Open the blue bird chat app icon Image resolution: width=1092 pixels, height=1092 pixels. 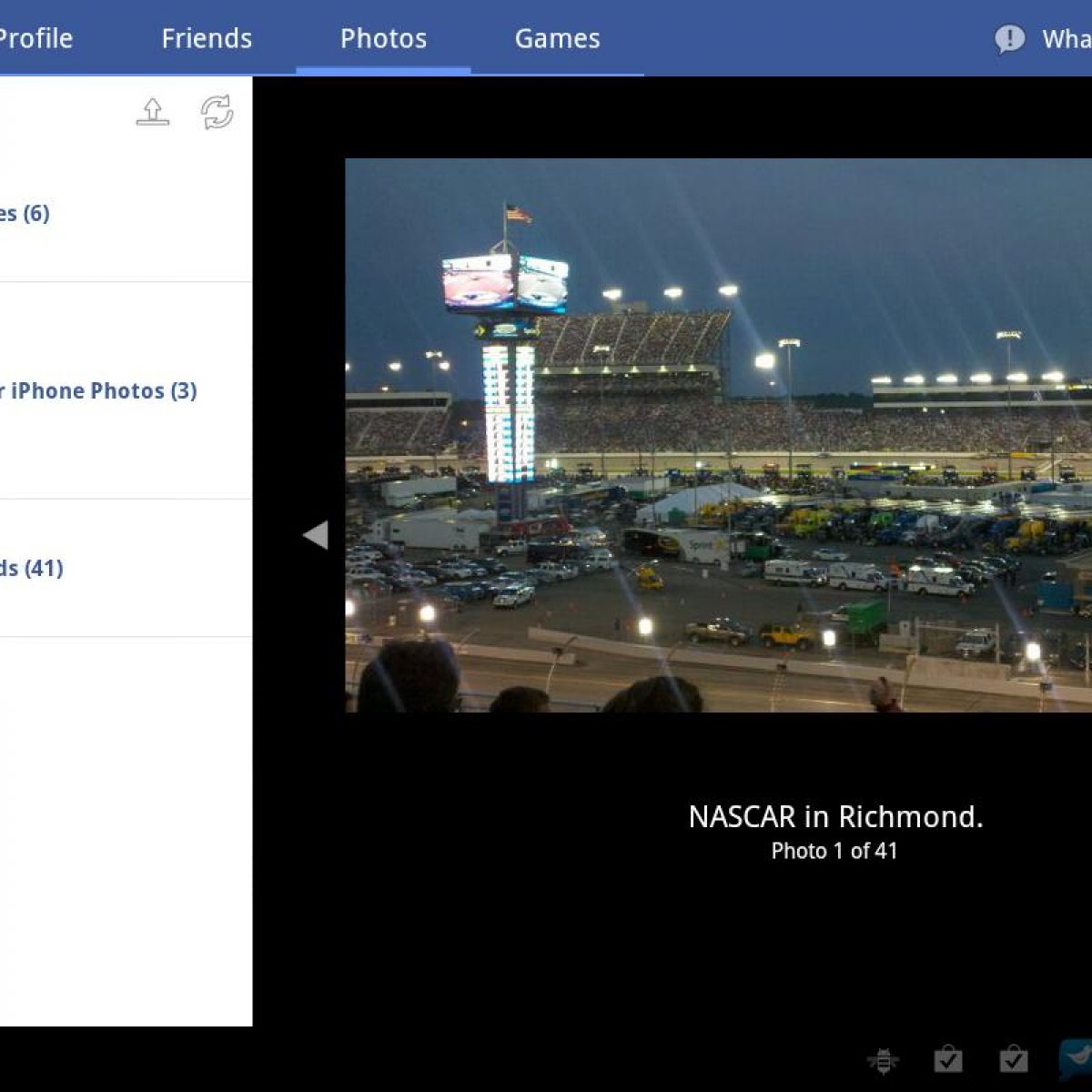click(x=1076, y=1058)
